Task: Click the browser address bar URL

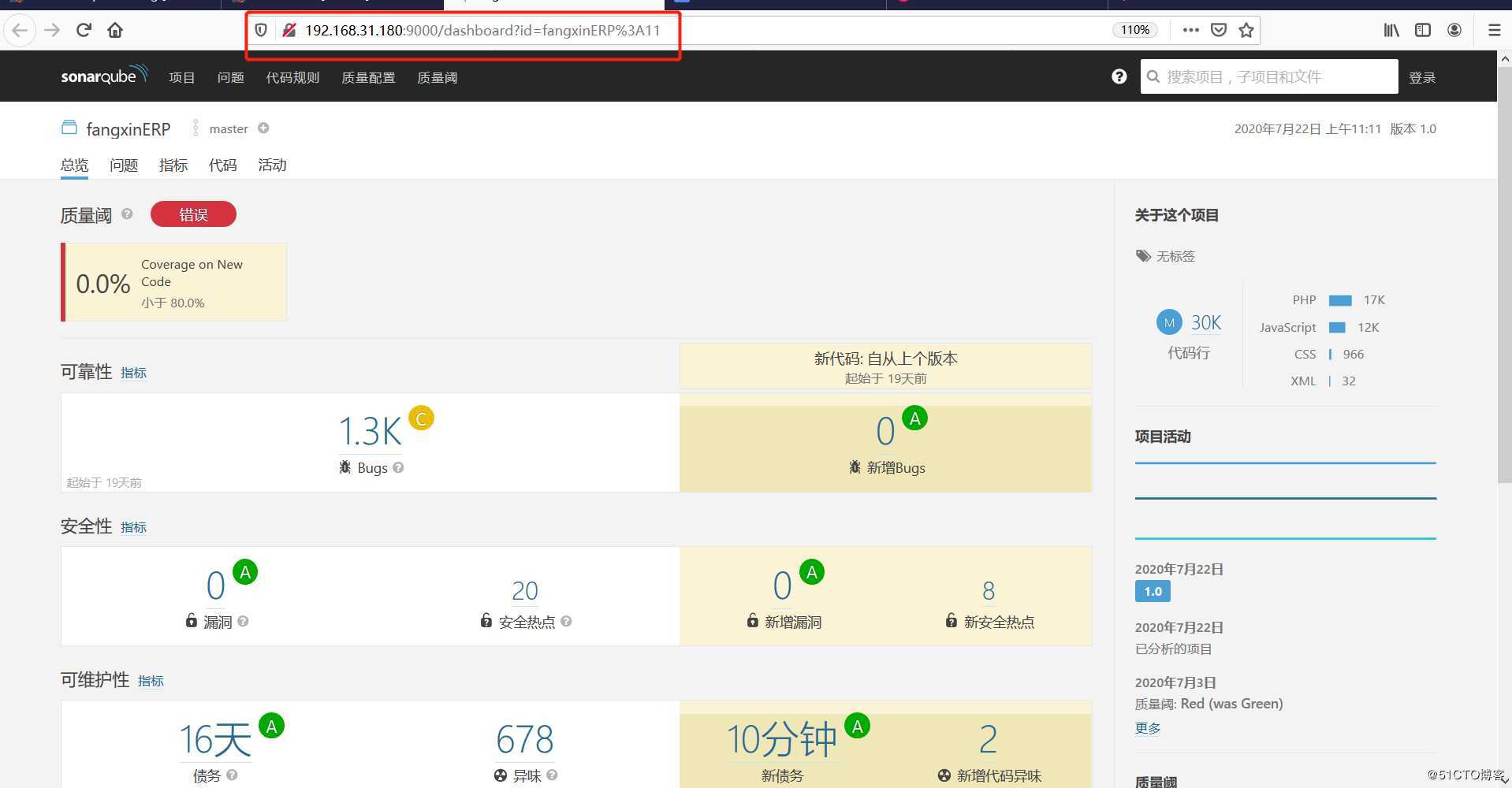Action: click(x=482, y=31)
